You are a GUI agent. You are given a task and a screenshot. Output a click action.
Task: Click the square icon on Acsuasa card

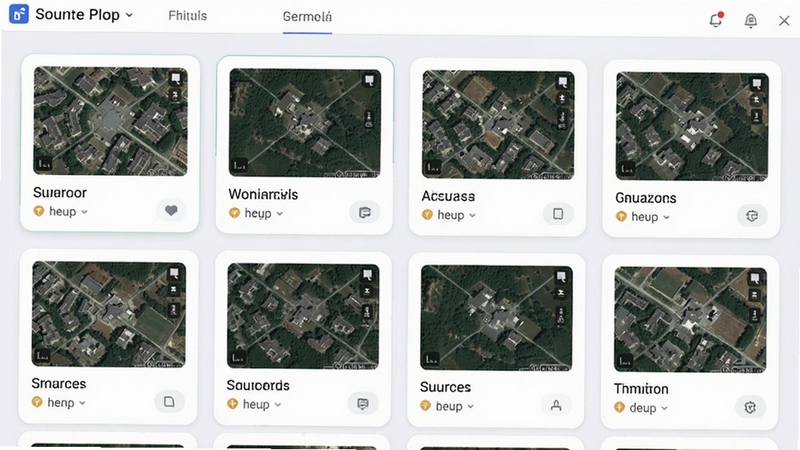click(x=558, y=214)
